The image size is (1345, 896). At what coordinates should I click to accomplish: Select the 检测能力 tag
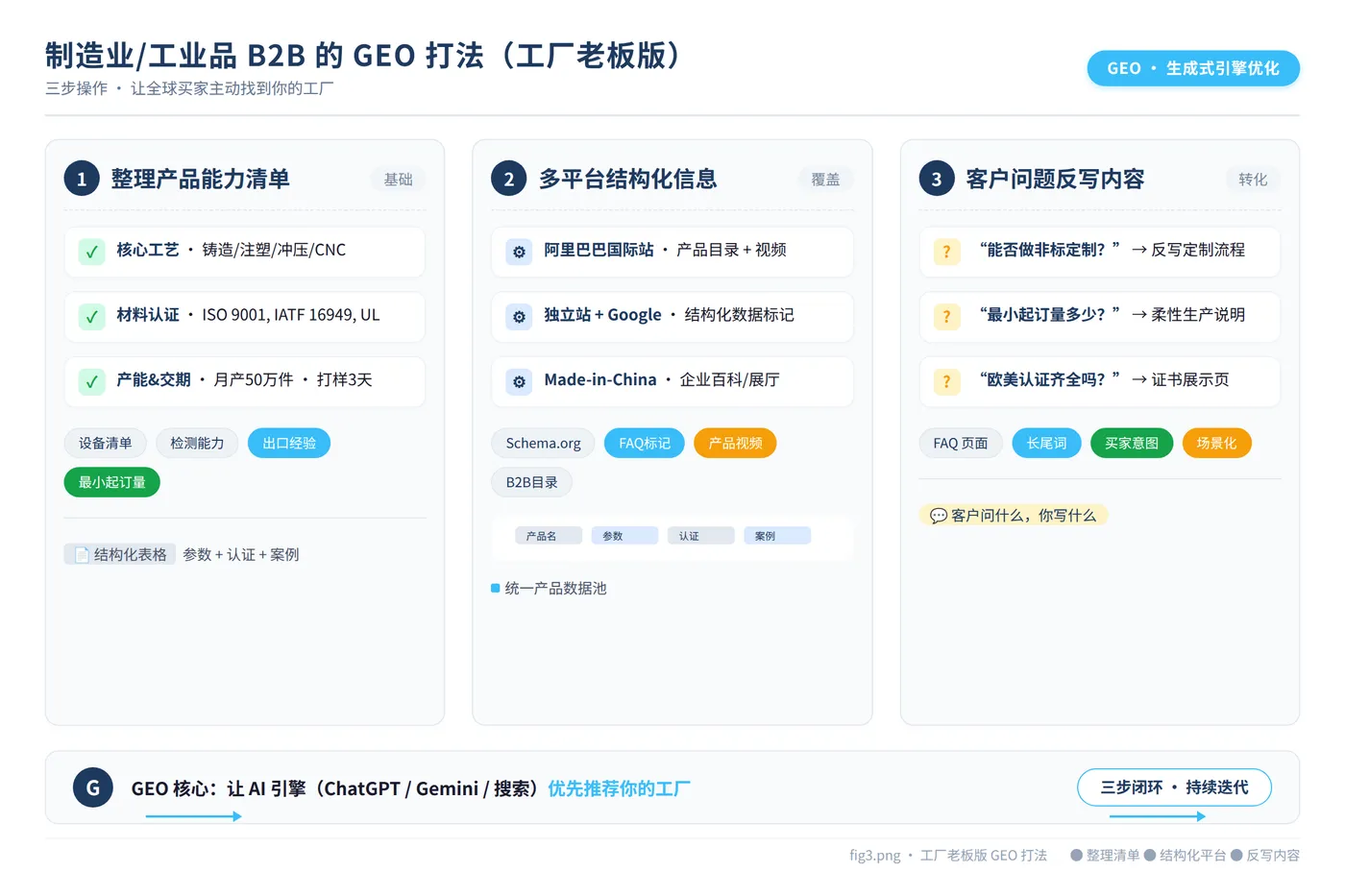coord(197,443)
